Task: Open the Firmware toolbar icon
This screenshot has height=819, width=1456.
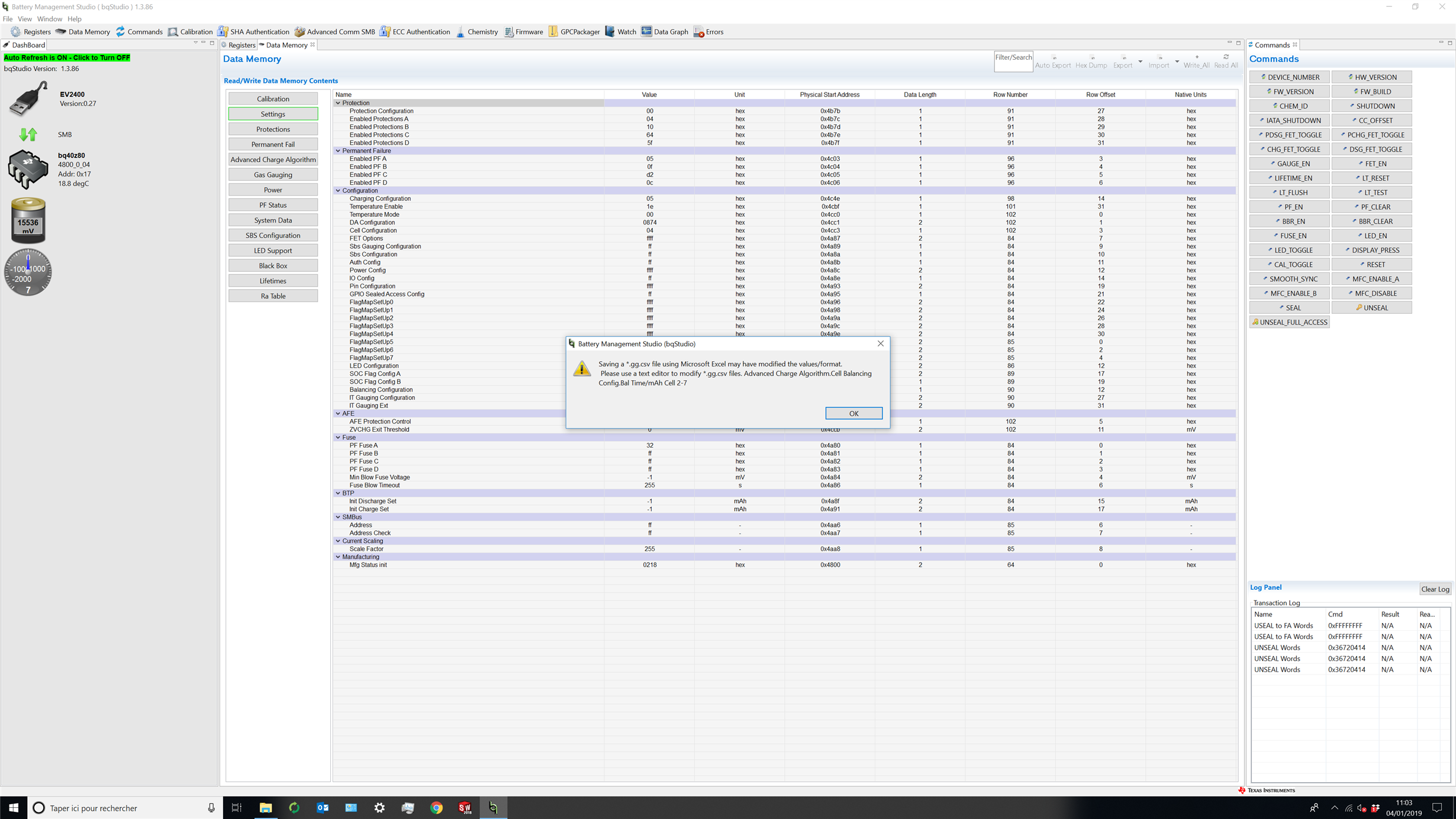Action: click(x=509, y=32)
